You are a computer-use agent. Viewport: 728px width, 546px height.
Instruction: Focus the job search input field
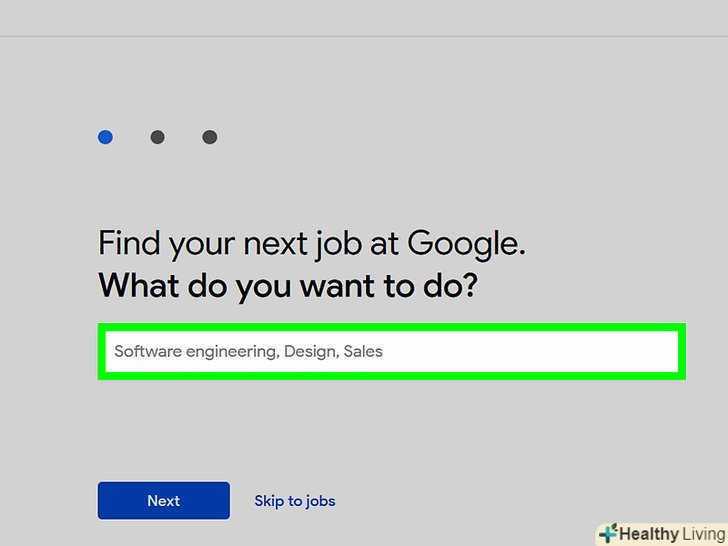tap(391, 351)
